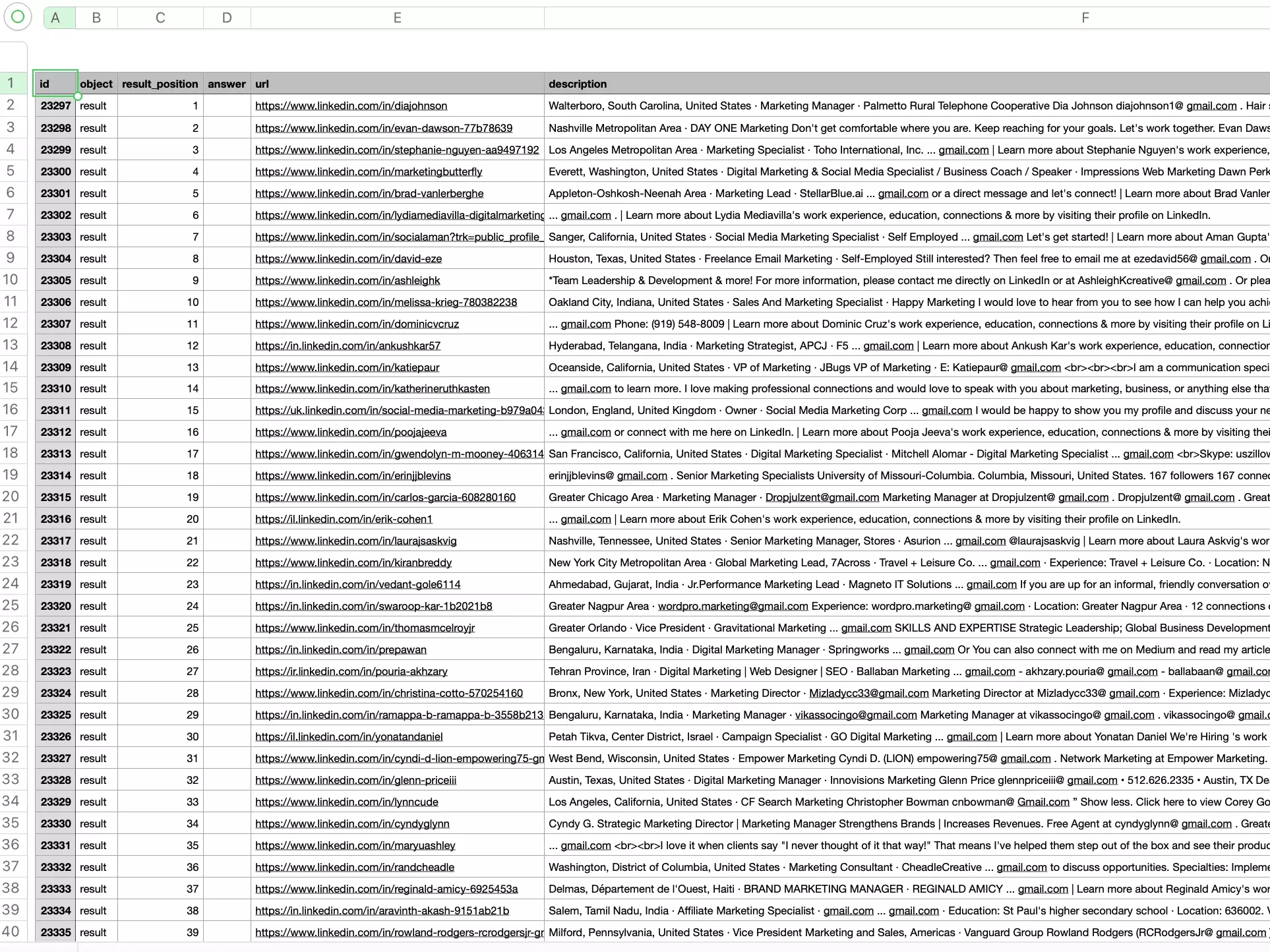The image size is (1270, 952).
Task: Select row header 20
Action: tap(11, 496)
